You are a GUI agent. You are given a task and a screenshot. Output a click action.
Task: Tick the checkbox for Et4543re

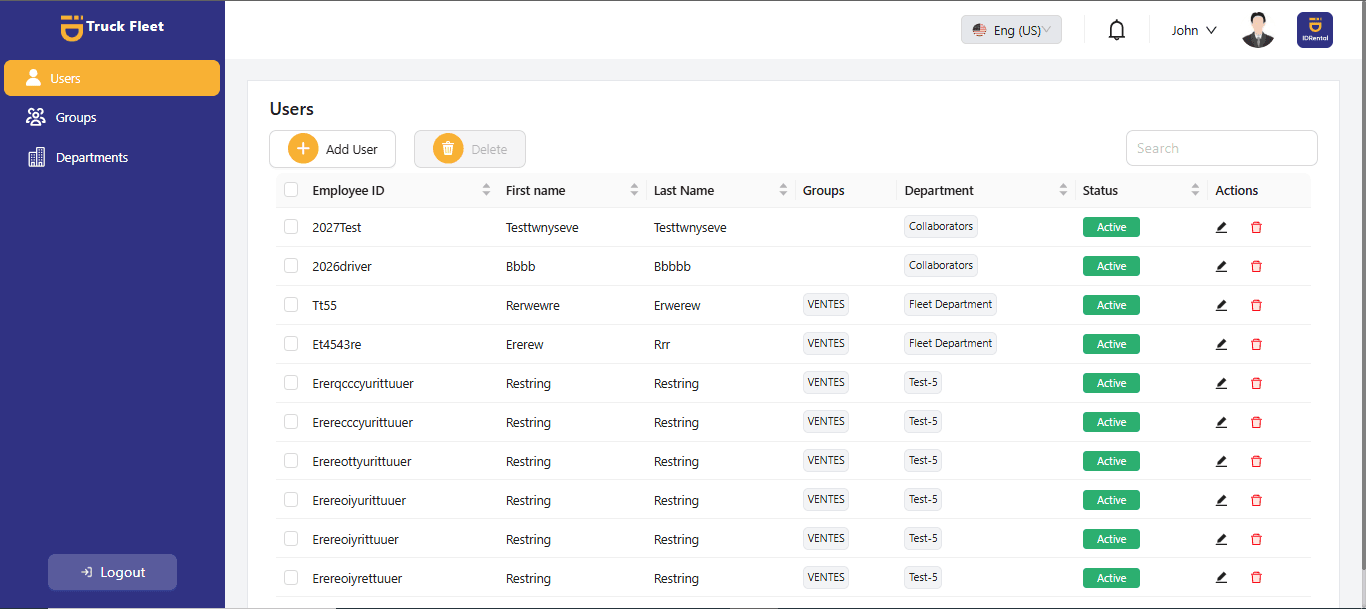[x=291, y=344]
